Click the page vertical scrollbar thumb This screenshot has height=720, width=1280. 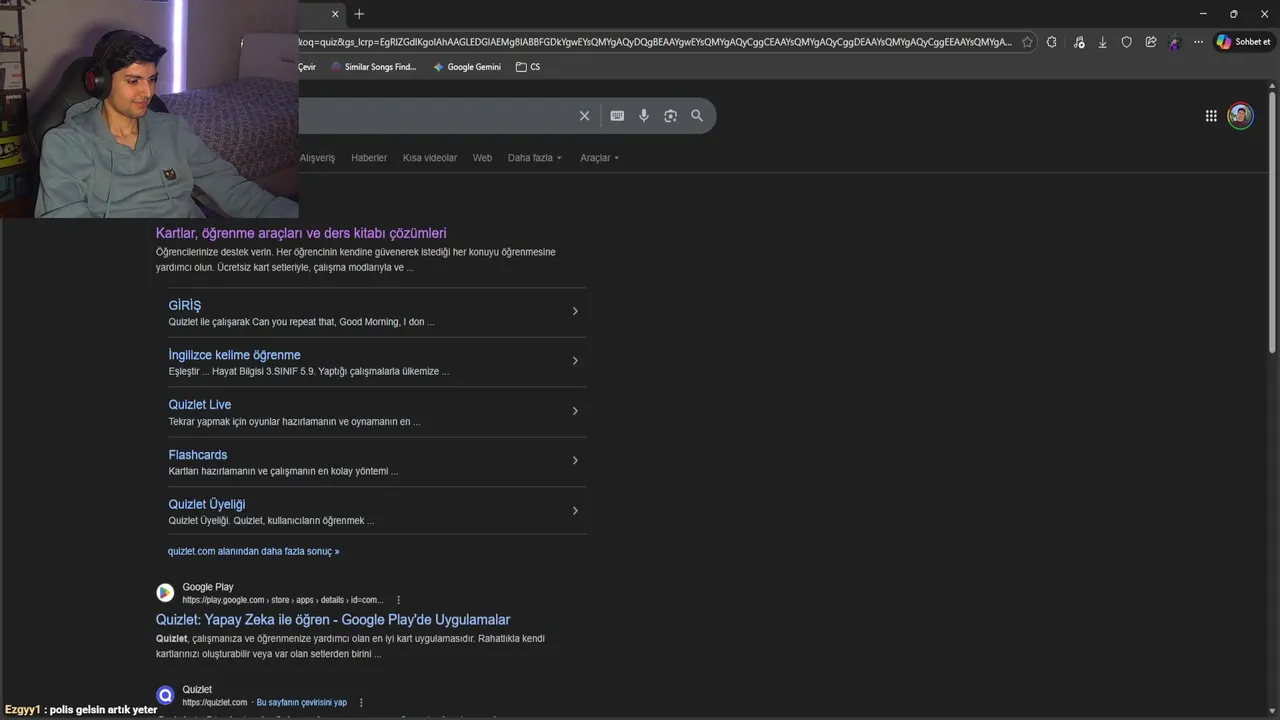1272,220
